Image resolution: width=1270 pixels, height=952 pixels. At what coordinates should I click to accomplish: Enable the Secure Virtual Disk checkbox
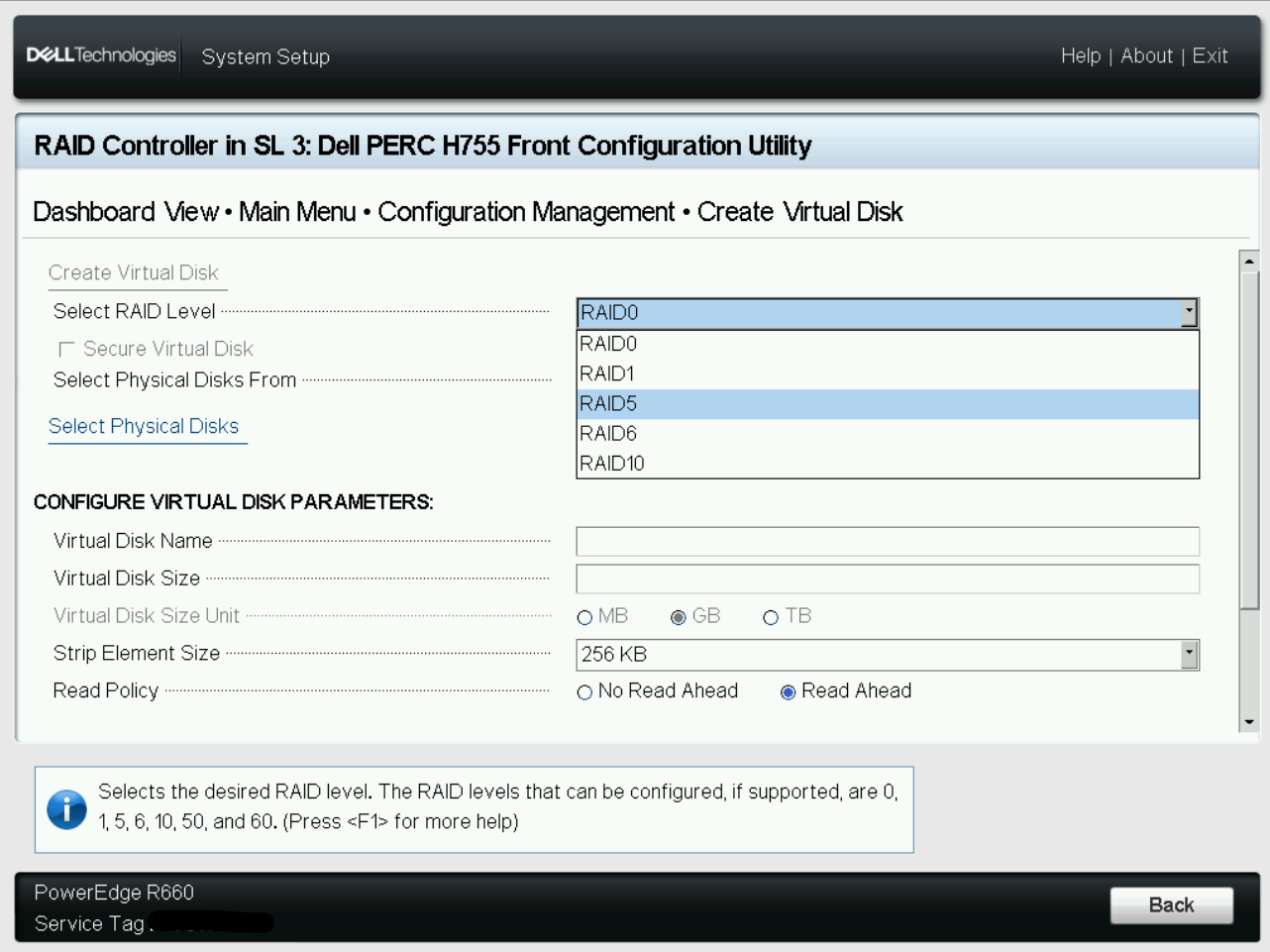tap(66, 349)
